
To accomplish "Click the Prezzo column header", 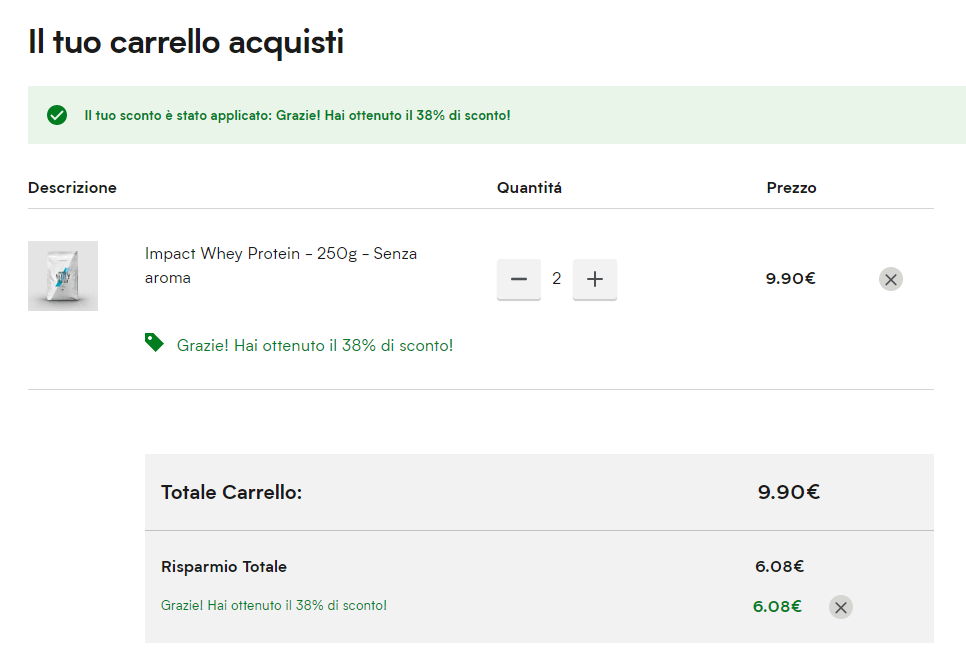I will pos(791,188).
